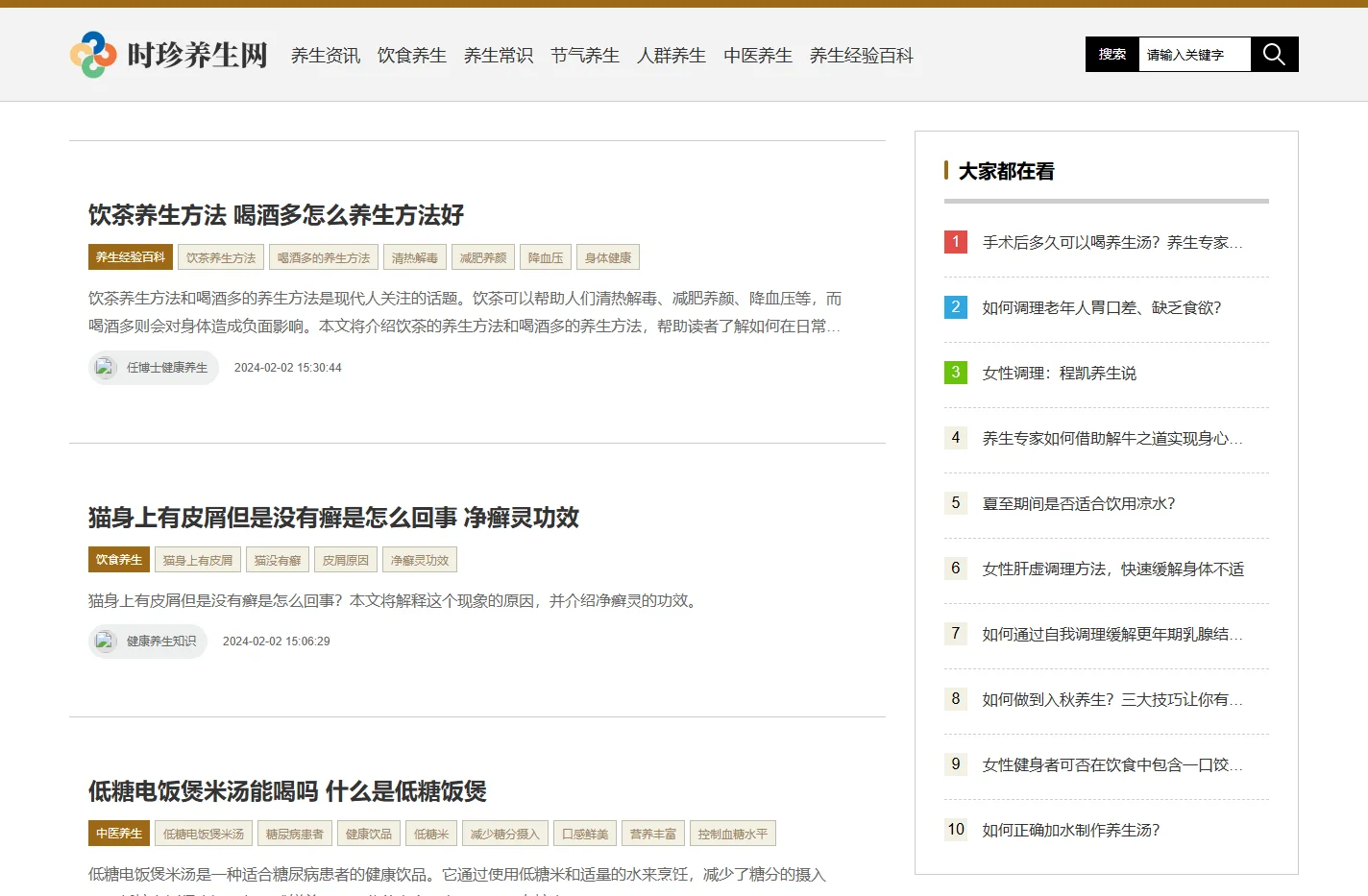Click the 净癣灵功效 tag
Image resolution: width=1368 pixels, height=896 pixels.
click(x=420, y=560)
